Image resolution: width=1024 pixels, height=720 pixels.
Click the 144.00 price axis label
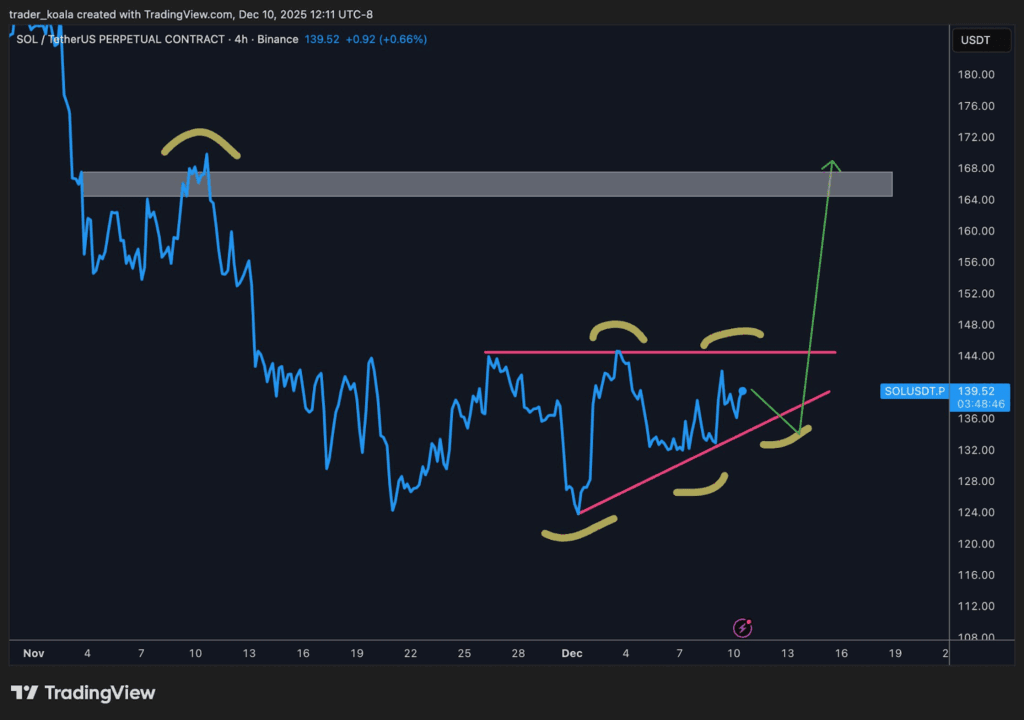(x=976, y=356)
